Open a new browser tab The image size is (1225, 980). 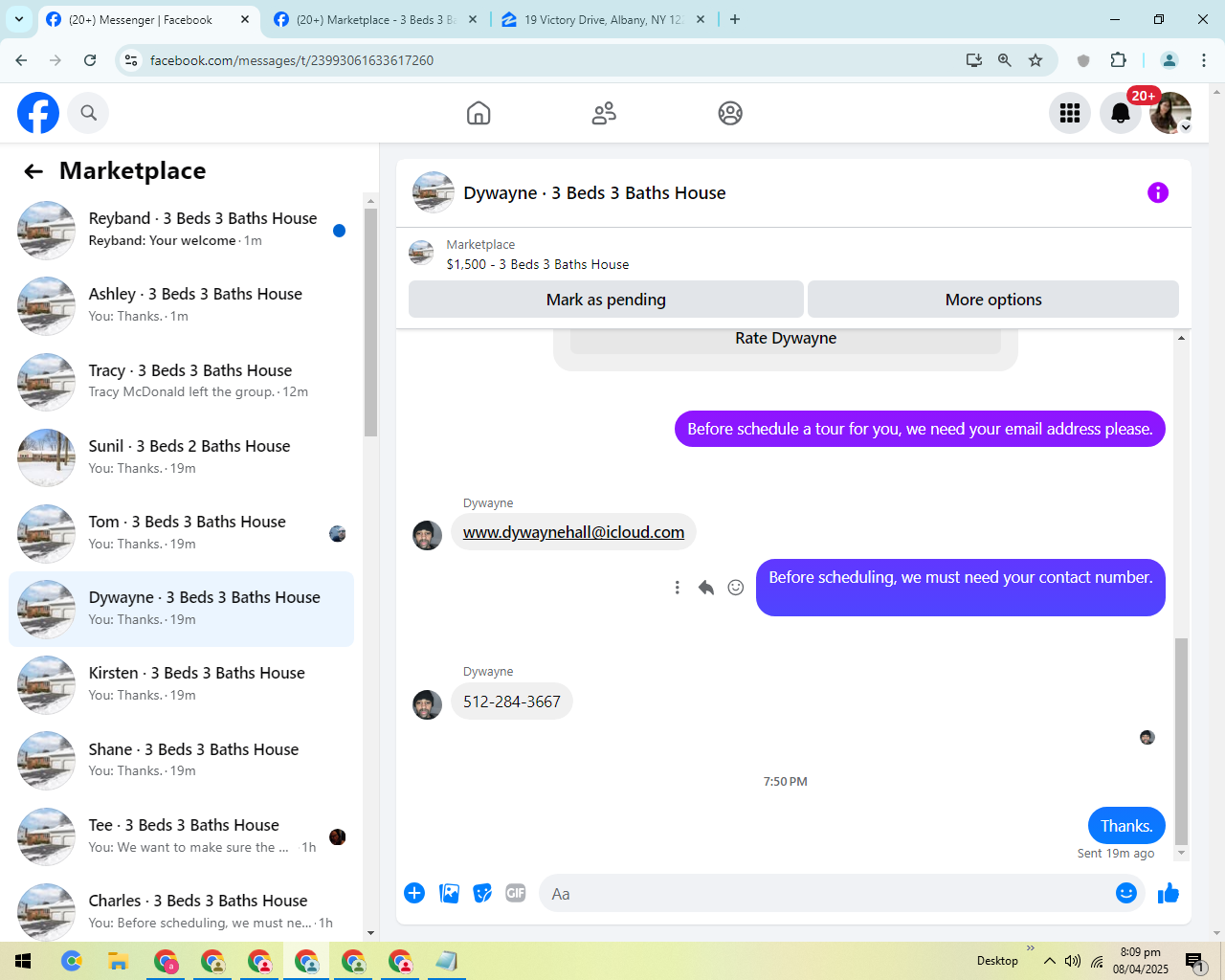click(734, 19)
